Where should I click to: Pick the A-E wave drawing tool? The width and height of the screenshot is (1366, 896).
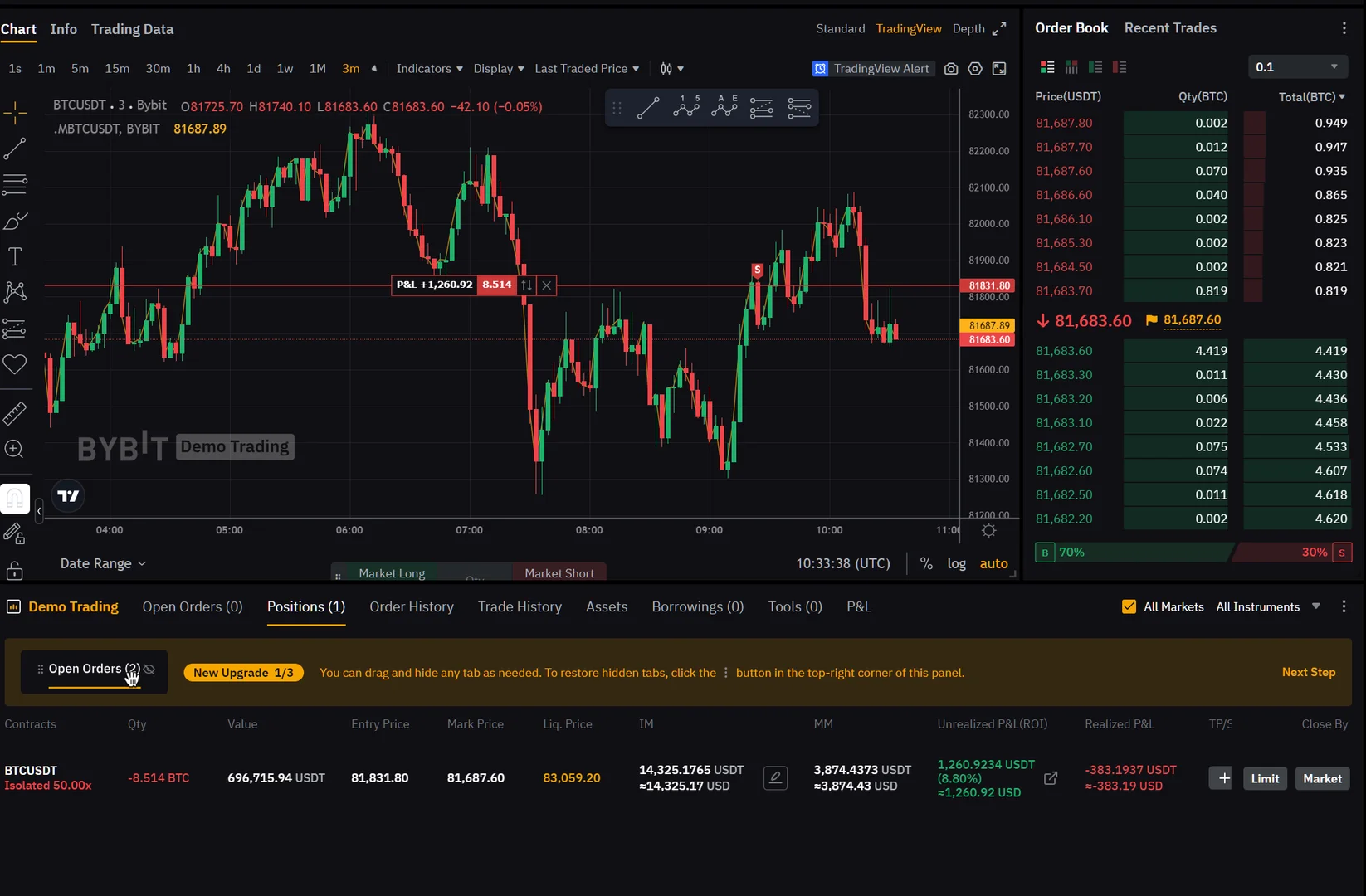724,108
